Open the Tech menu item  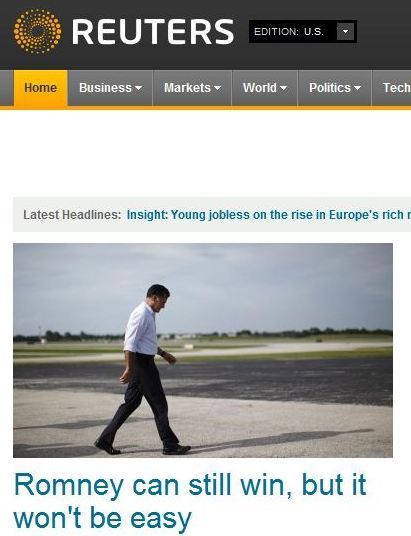coord(392,88)
